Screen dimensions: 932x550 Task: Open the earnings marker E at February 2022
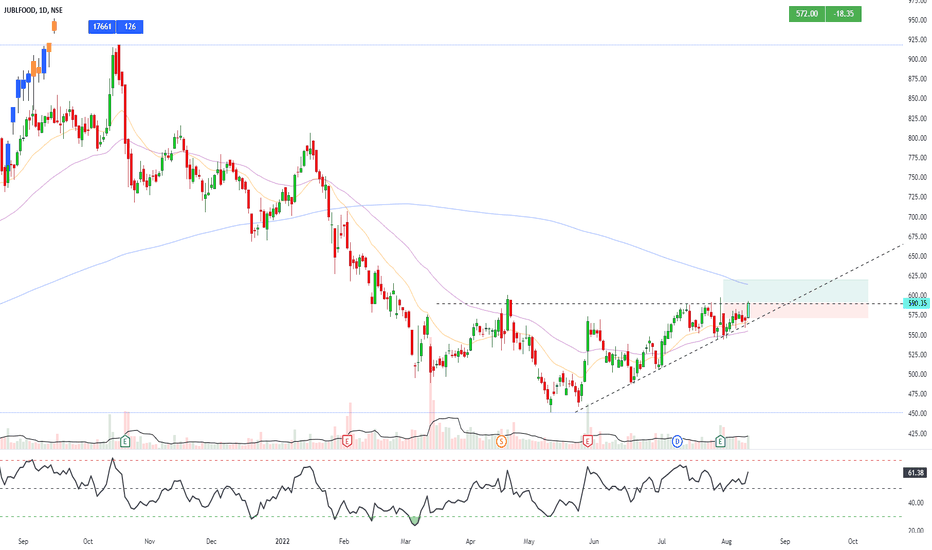point(347,441)
